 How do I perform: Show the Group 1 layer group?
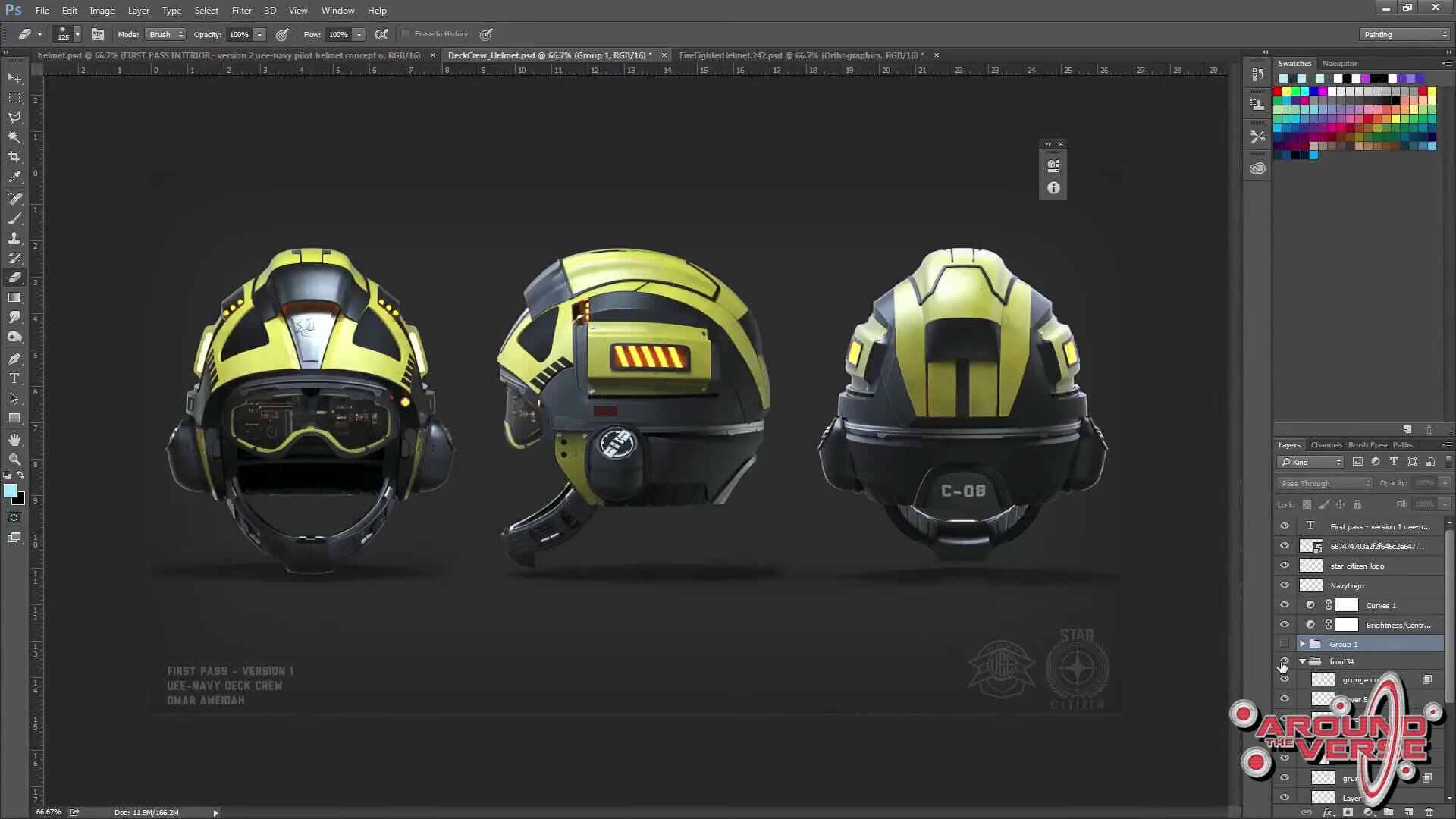(1284, 644)
